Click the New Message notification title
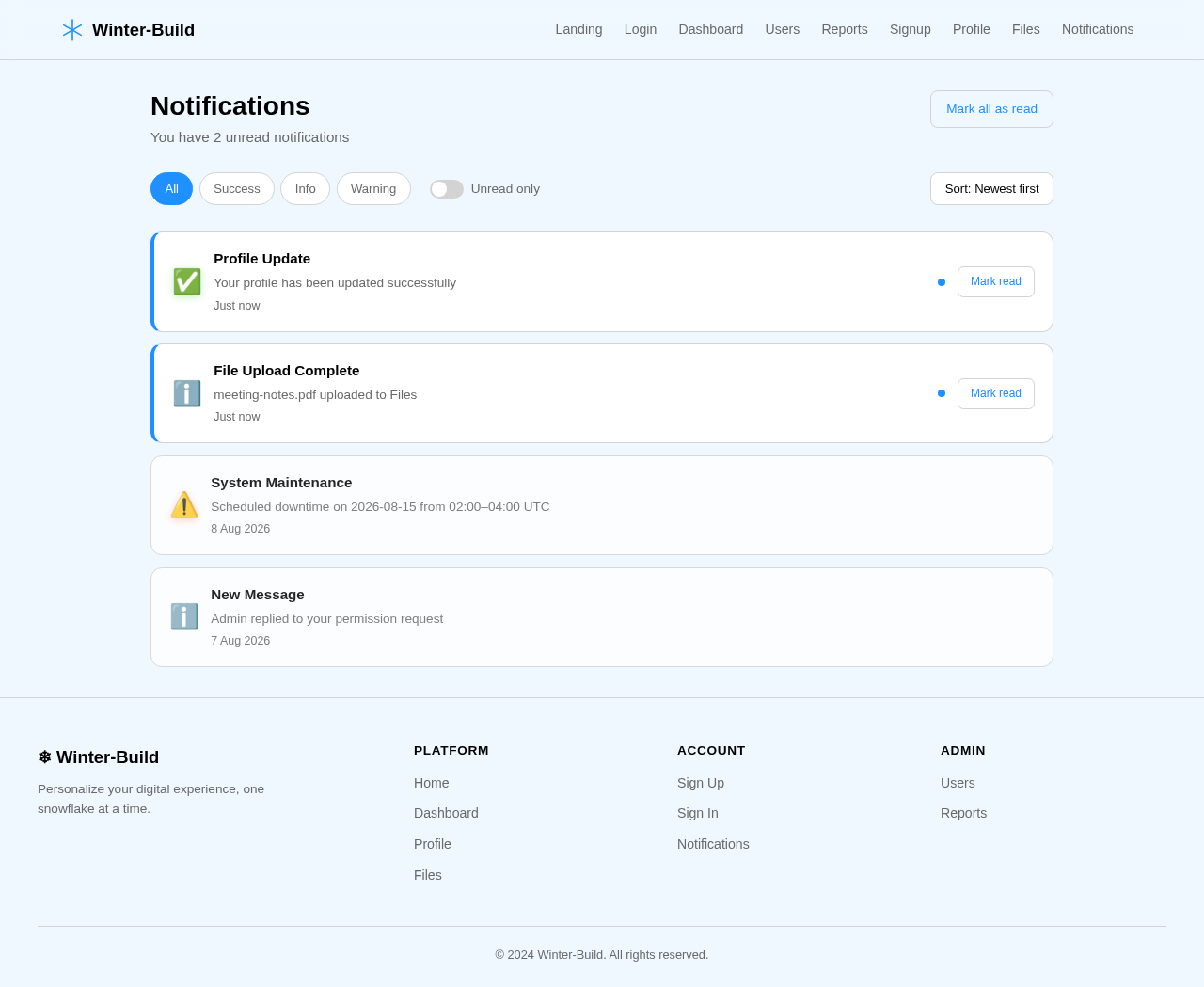The height and width of the screenshot is (987, 1204). (258, 595)
